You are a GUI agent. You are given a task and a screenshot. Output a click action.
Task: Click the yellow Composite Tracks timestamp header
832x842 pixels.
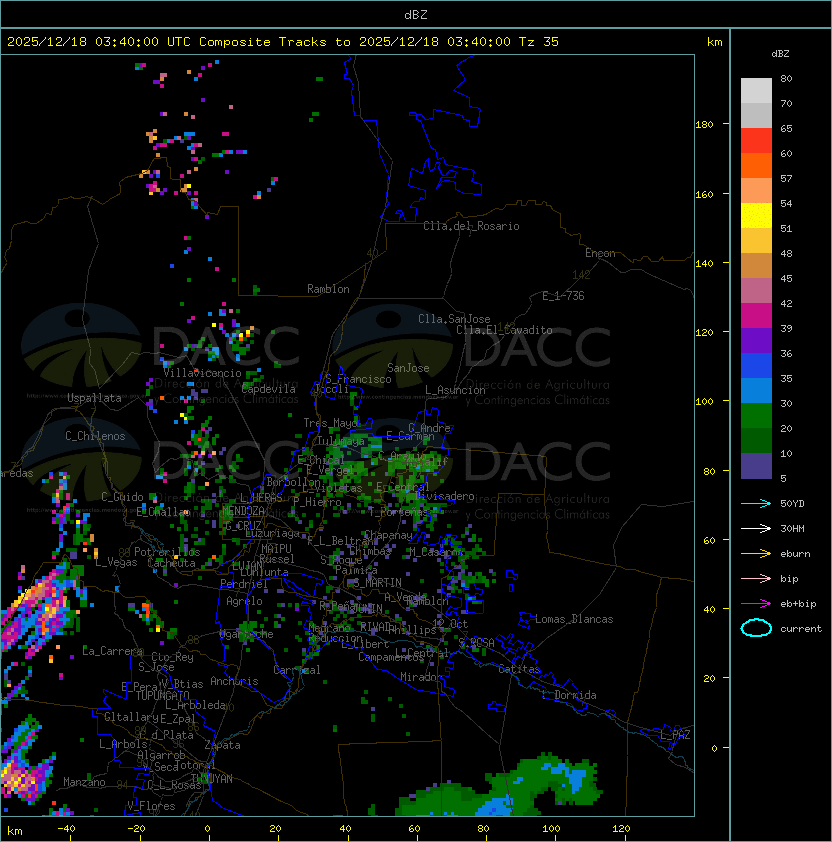click(x=283, y=42)
